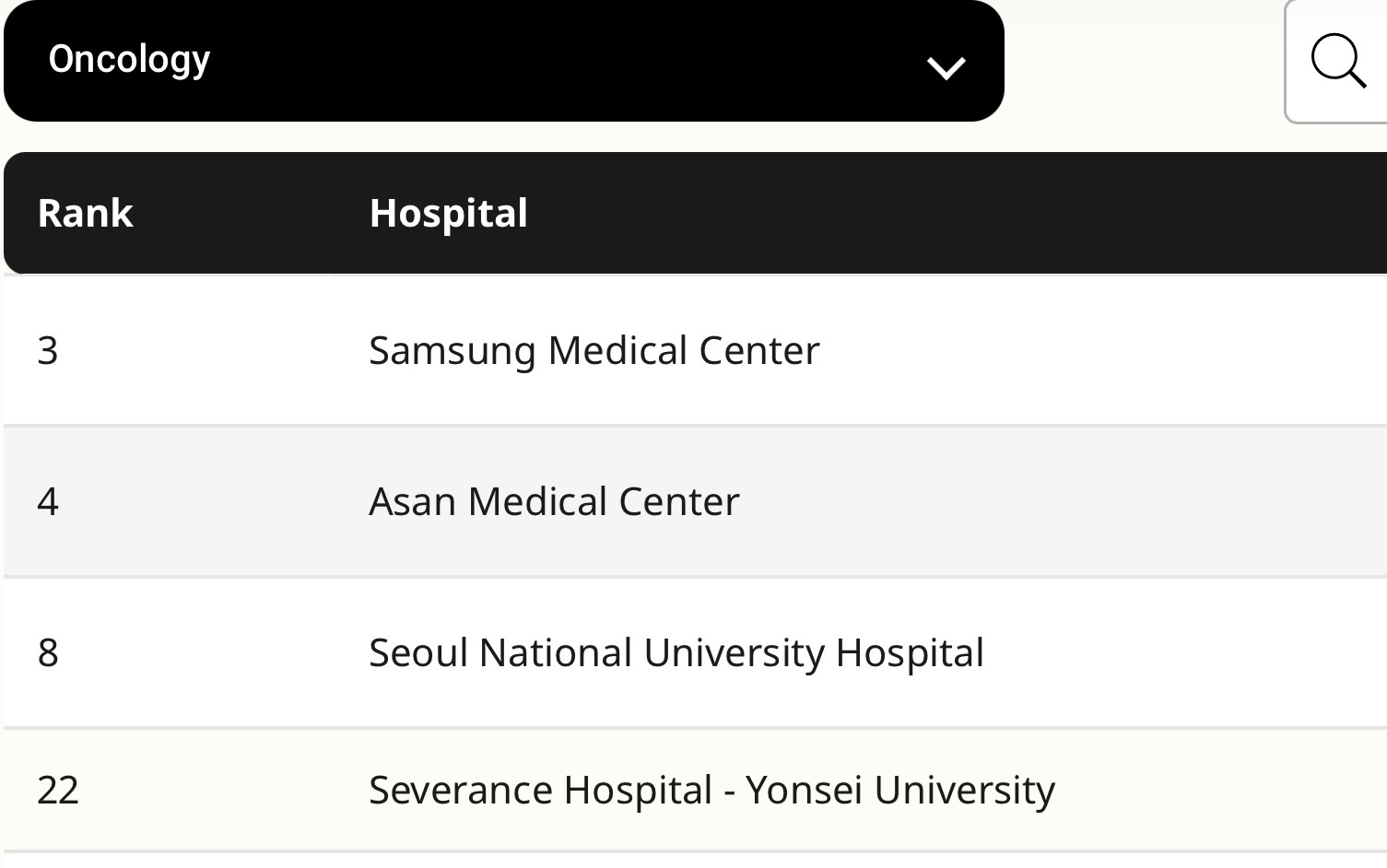Open Samsung Medical Center link

tap(594, 350)
